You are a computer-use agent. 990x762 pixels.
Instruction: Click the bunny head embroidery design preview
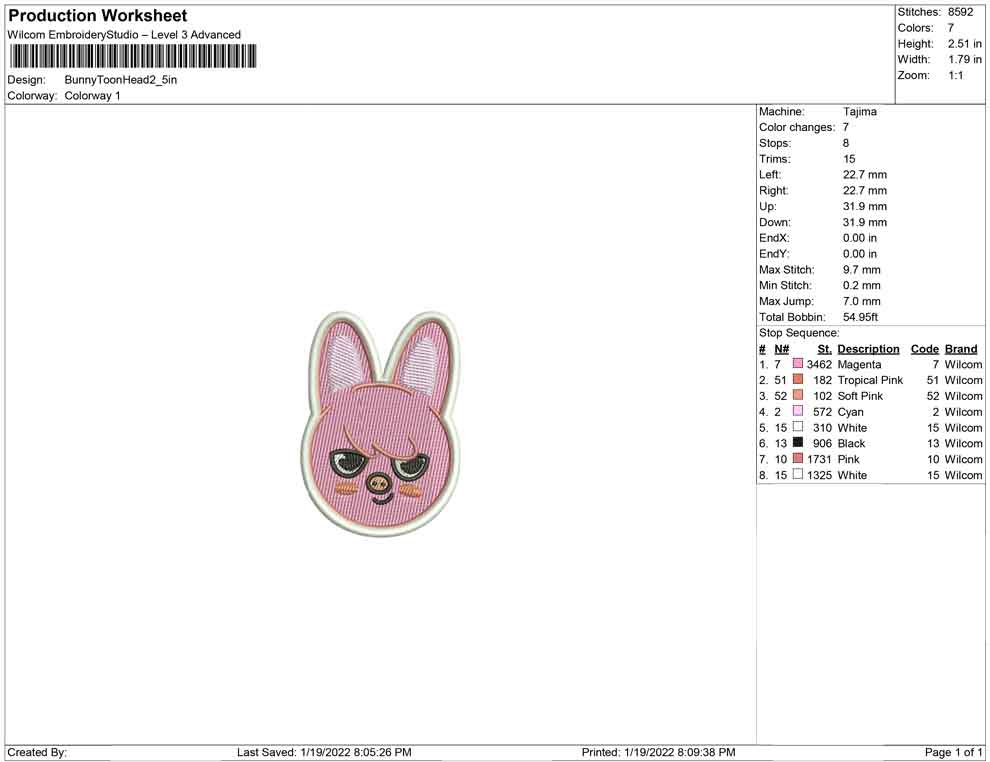(380, 424)
